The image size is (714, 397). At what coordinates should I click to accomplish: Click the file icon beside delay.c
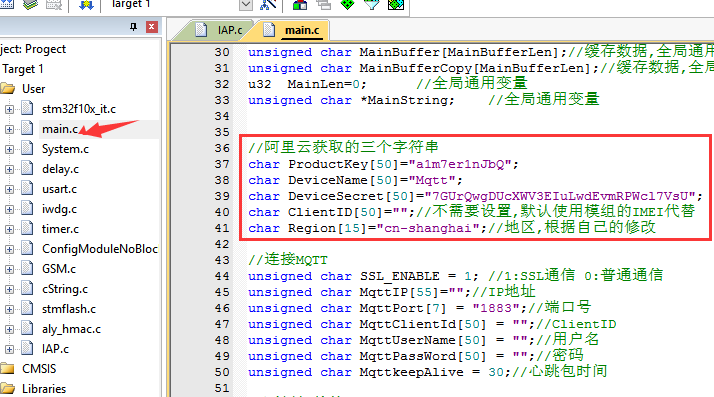click(27, 168)
